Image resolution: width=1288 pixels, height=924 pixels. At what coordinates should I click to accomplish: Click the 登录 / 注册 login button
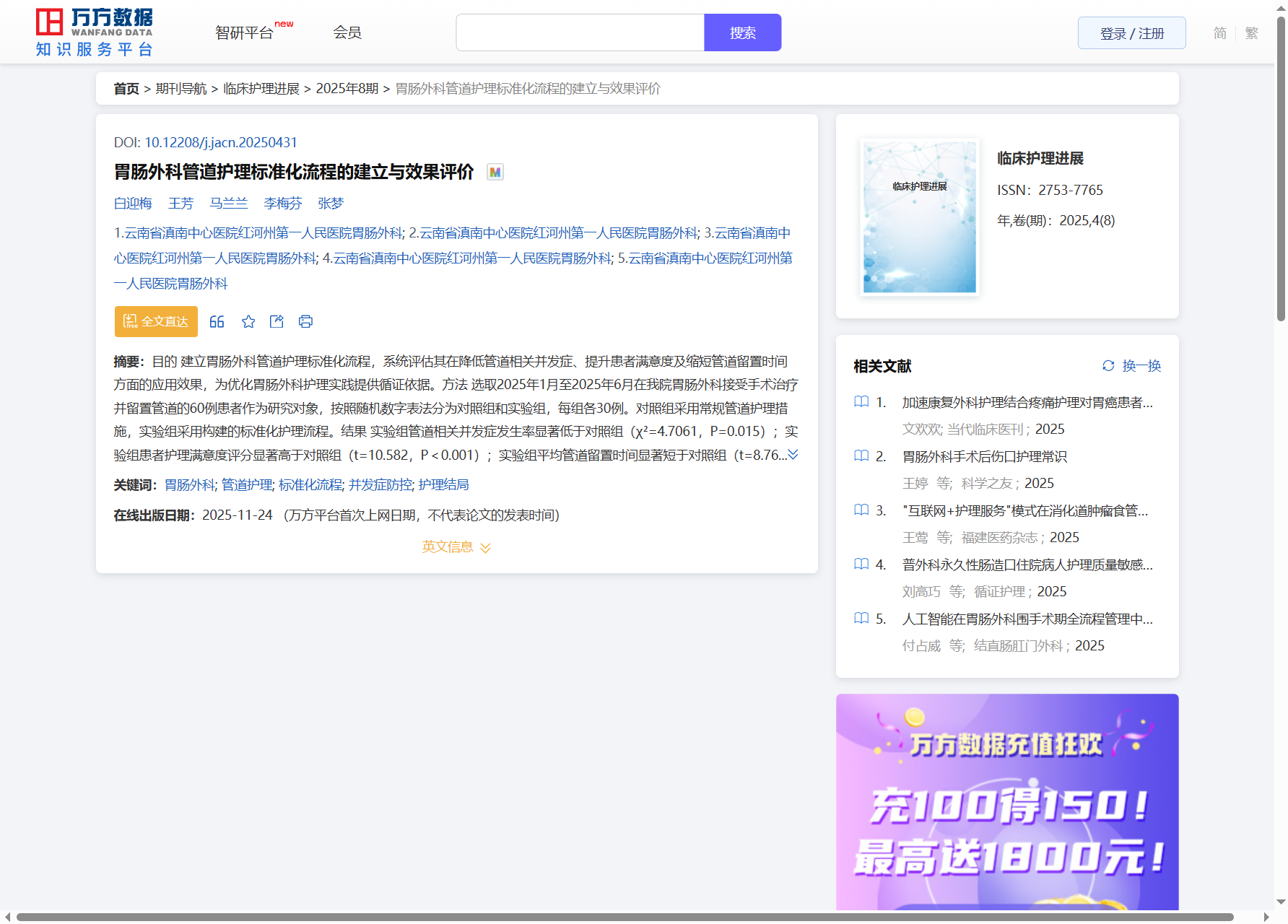pos(1131,33)
